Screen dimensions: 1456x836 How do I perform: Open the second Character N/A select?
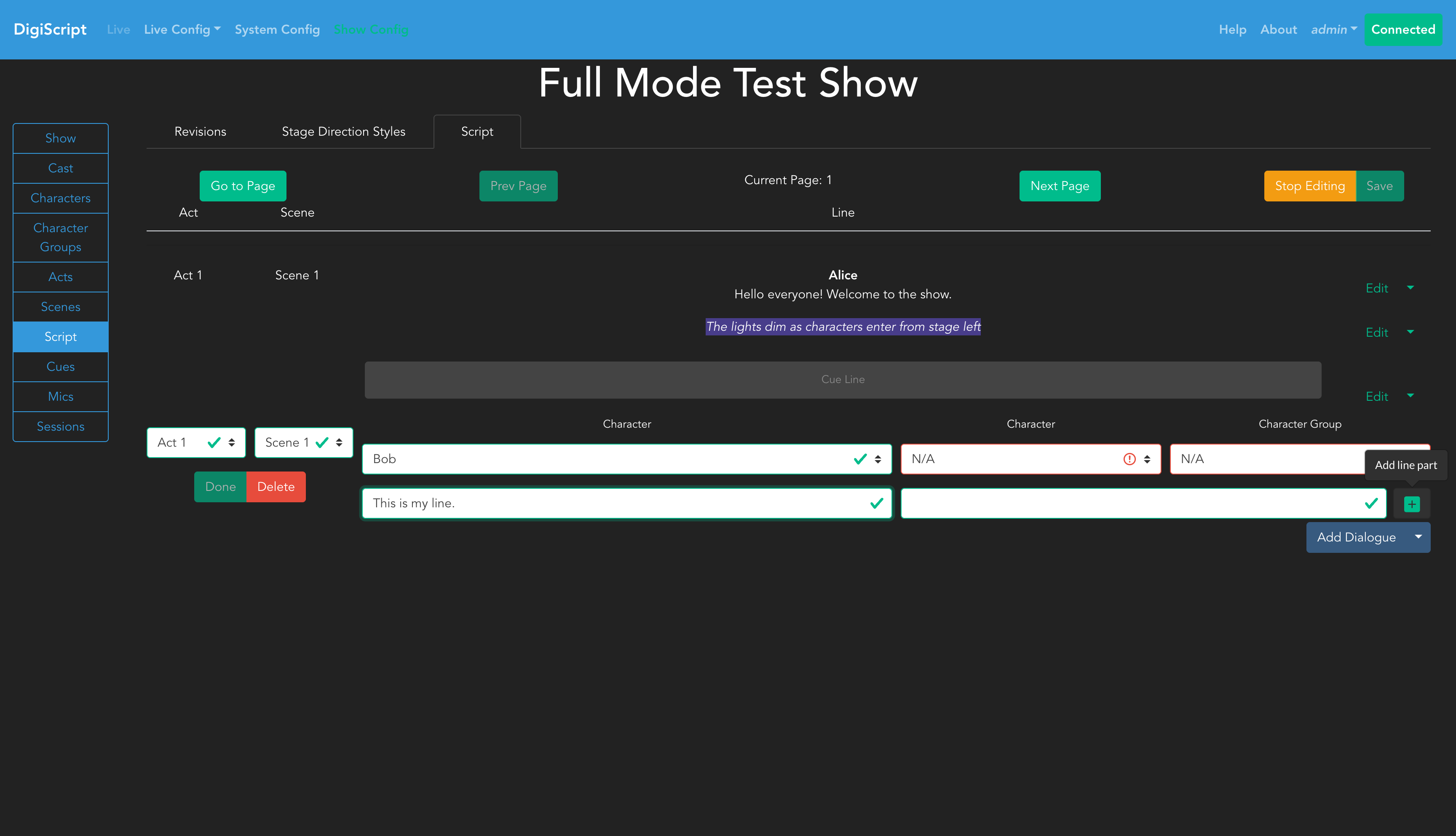[1030, 459]
